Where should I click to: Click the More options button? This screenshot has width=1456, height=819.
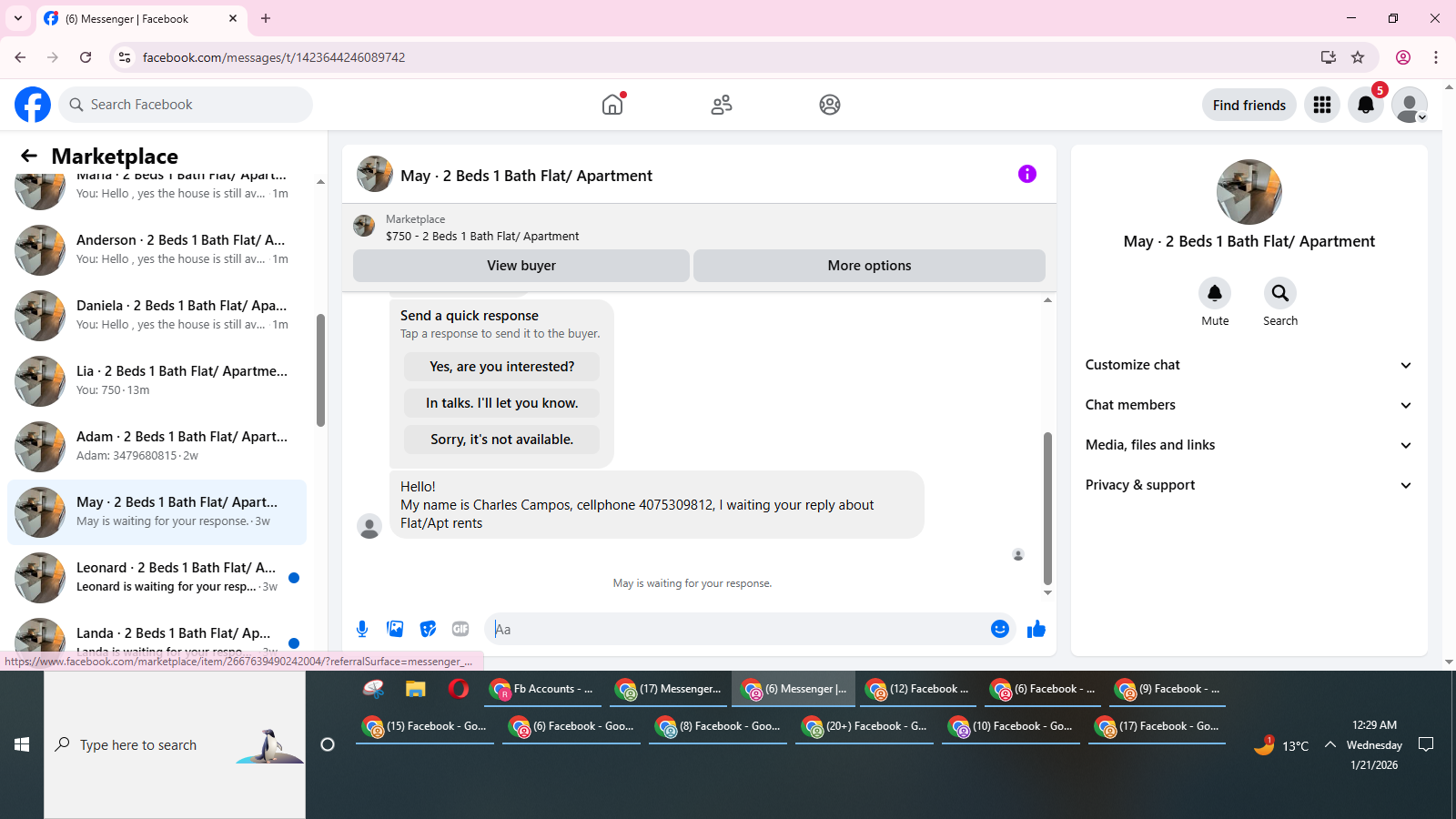(869, 266)
